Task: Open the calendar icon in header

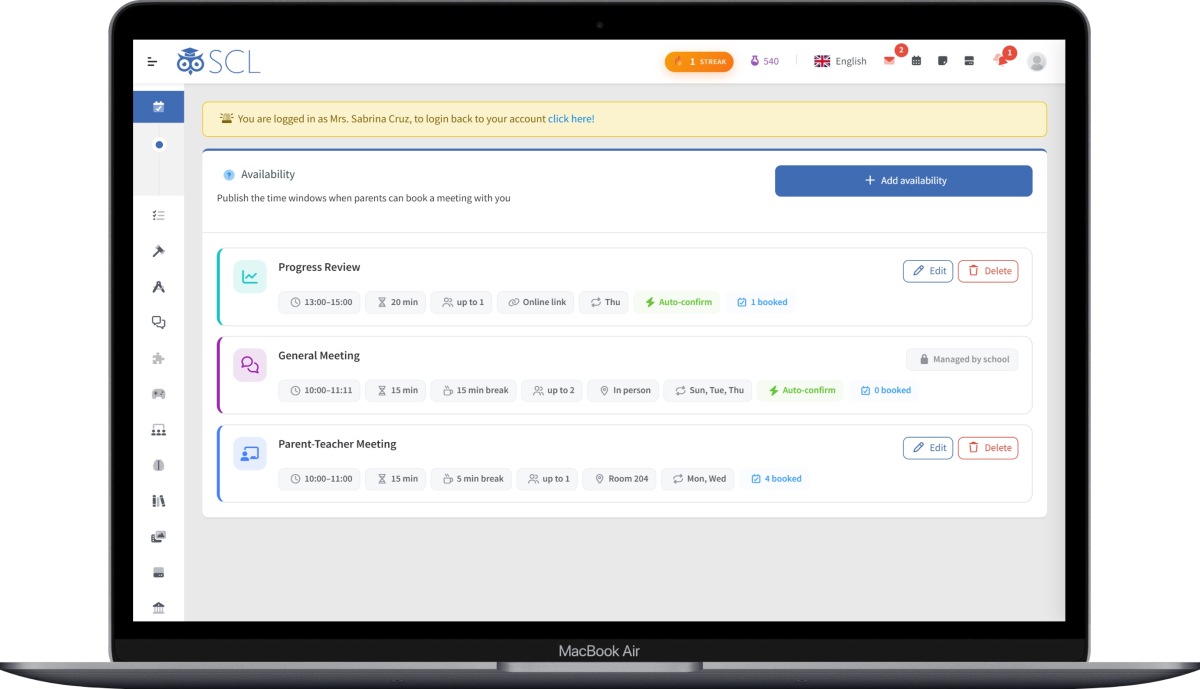Action: coord(916,61)
